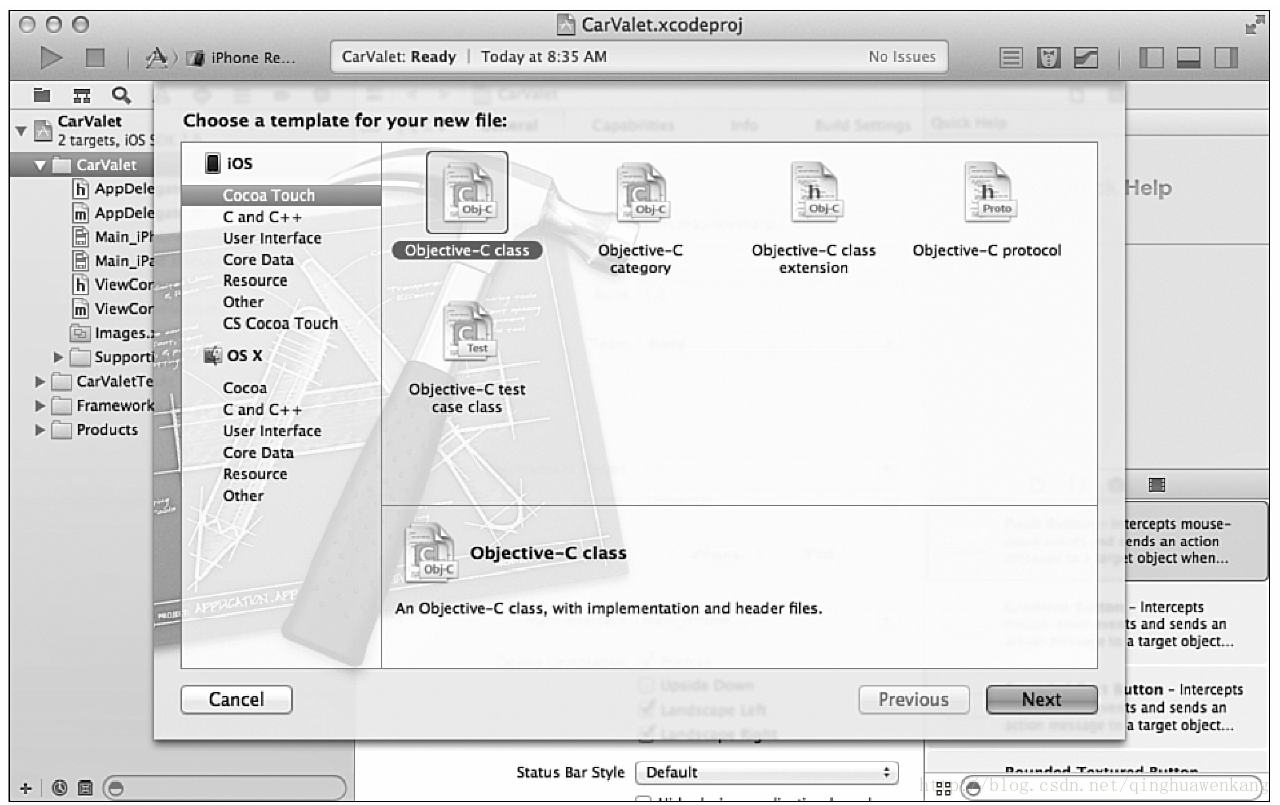The image size is (1280, 805).
Task: Select the Main_iPhone storyboard file
Action: coord(113,237)
